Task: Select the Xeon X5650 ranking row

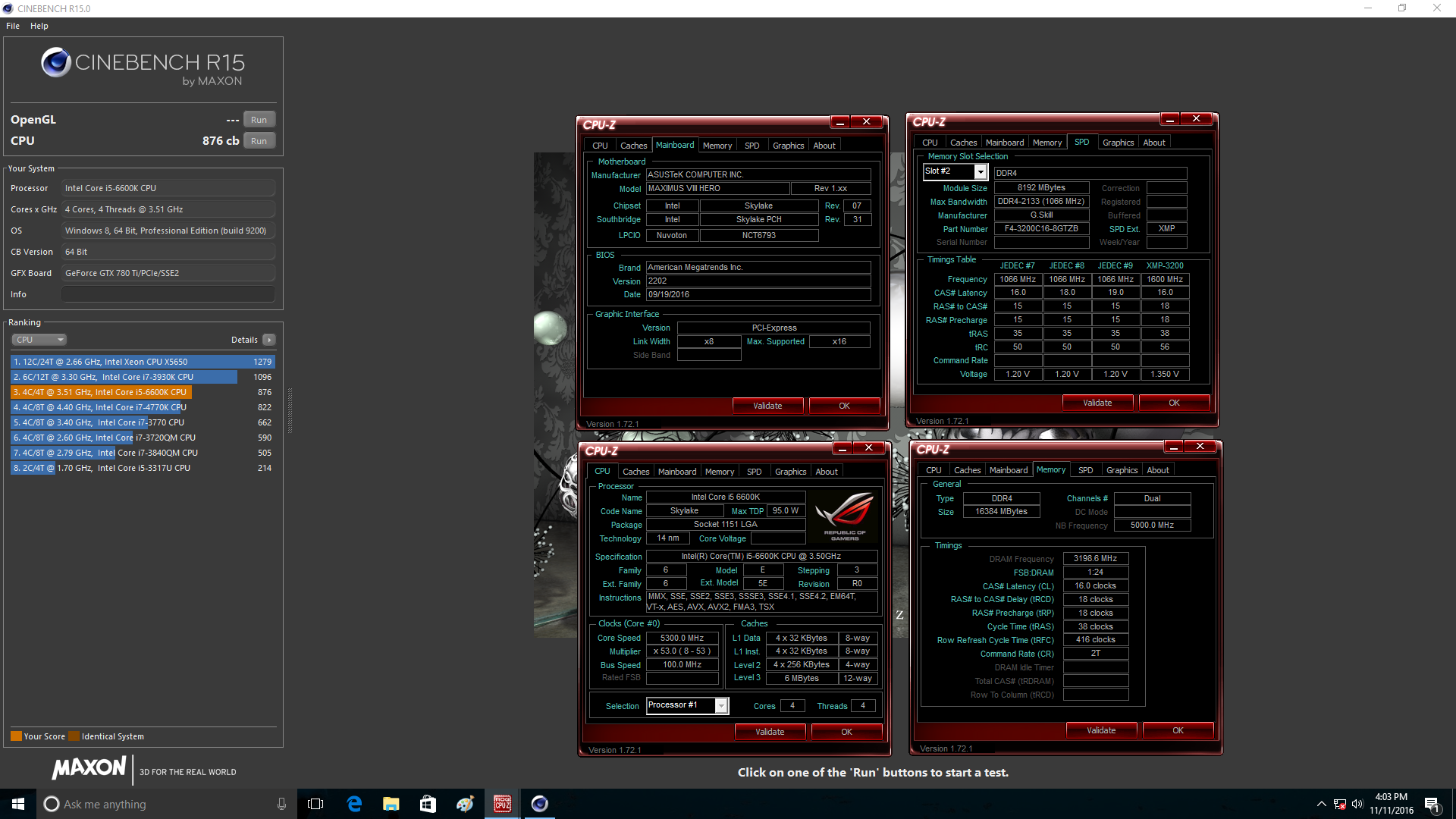Action: tap(143, 362)
